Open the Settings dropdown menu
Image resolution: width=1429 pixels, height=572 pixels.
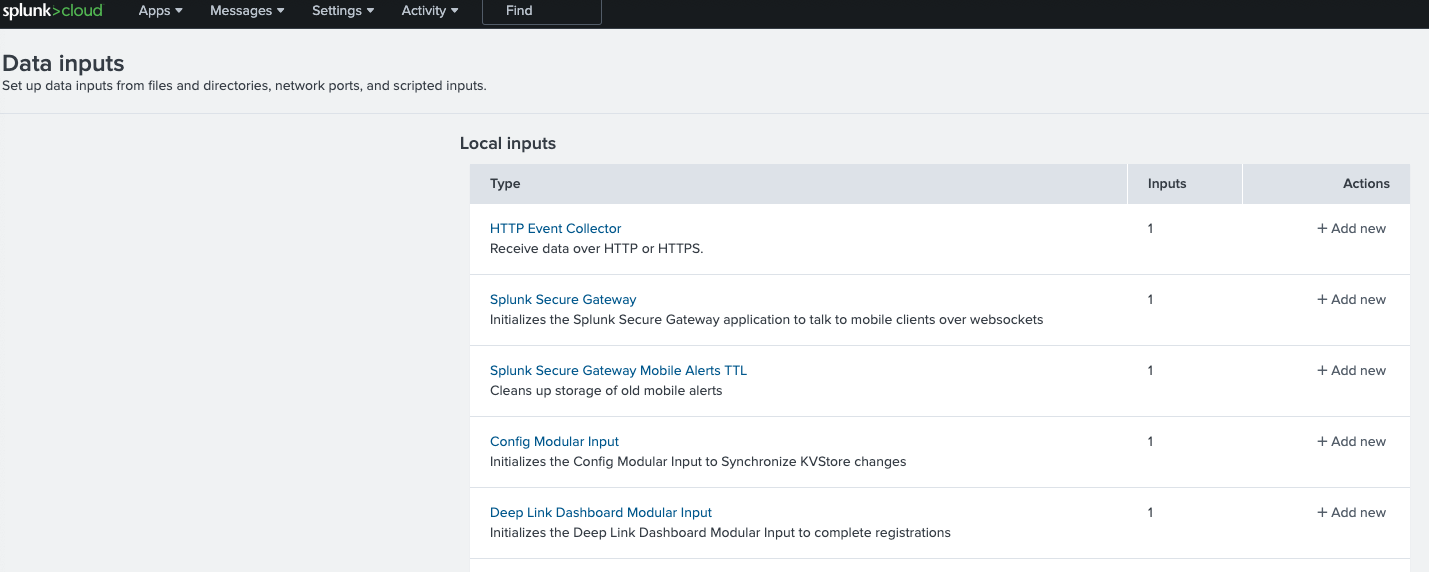(343, 11)
